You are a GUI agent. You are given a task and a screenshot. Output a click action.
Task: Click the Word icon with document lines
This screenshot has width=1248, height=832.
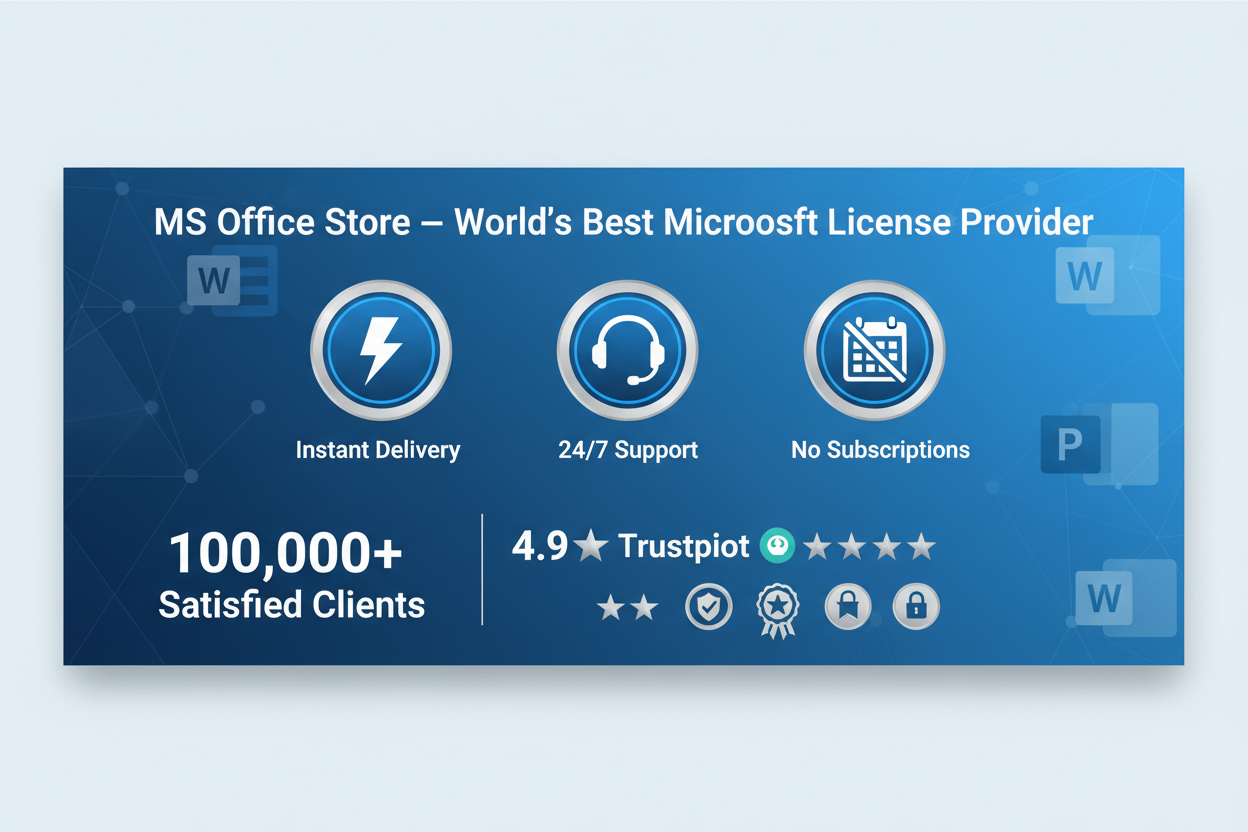[x=231, y=280]
